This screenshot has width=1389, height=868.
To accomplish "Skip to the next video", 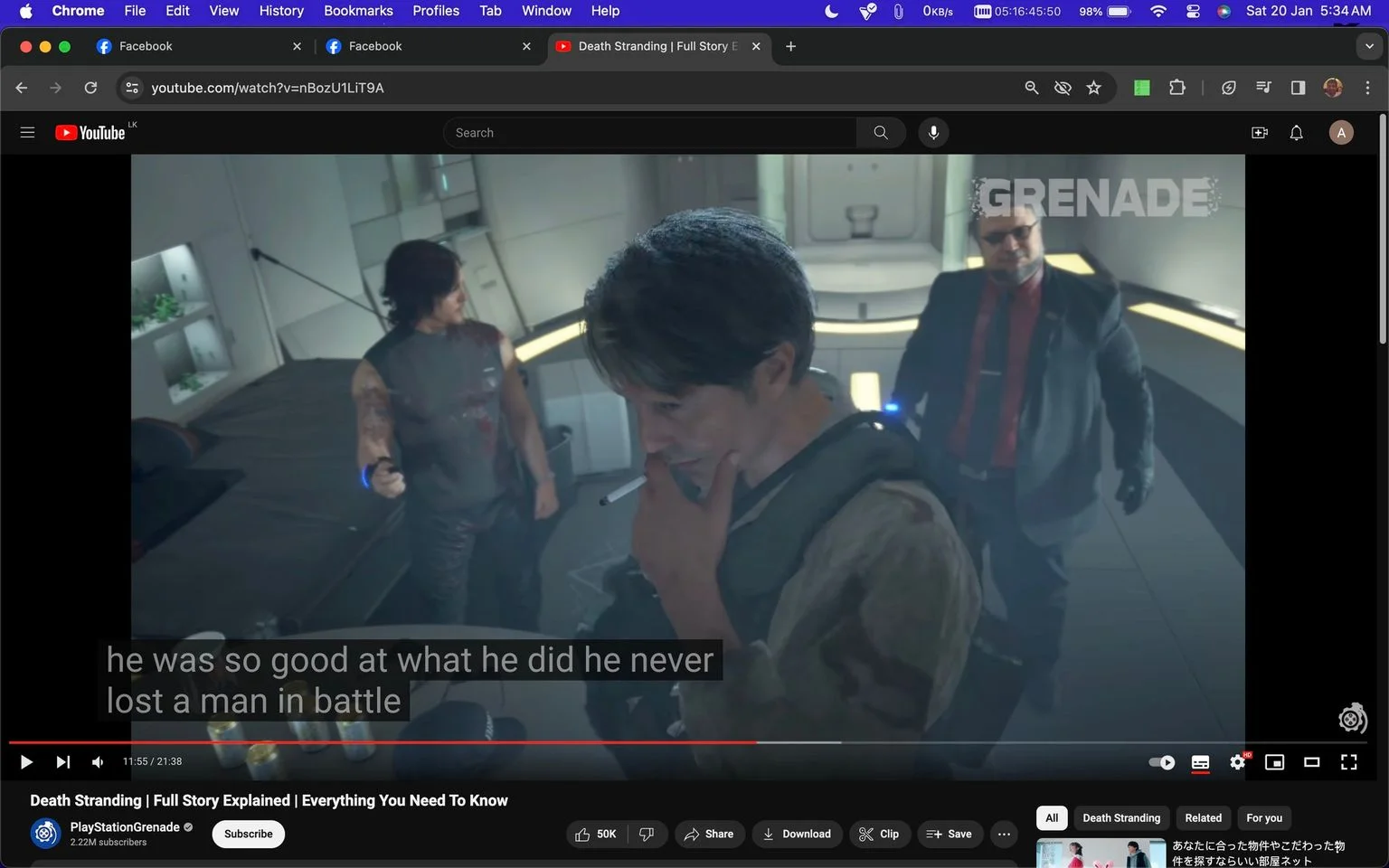I will tap(62, 762).
